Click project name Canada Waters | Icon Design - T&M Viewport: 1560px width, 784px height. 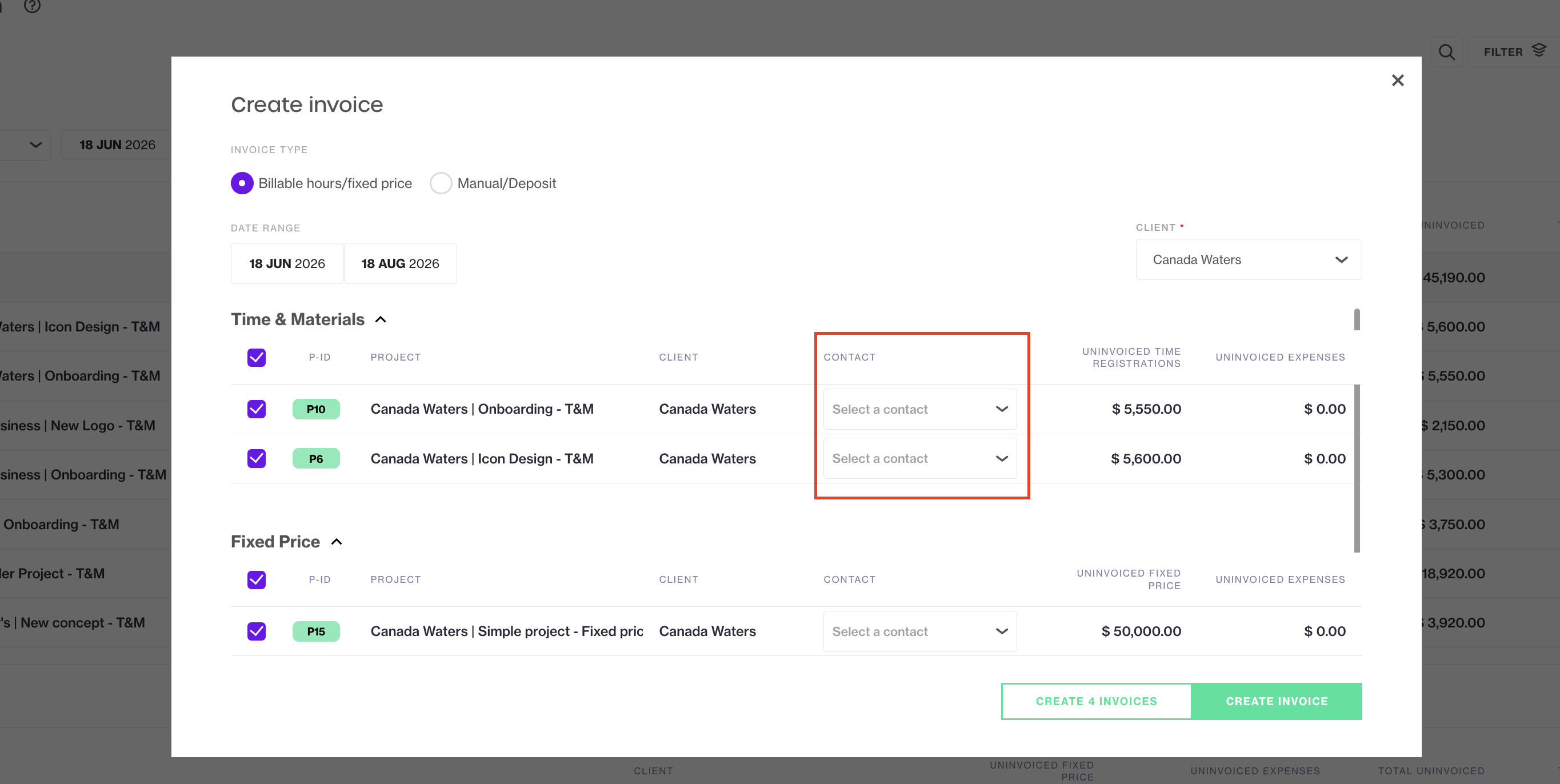[482, 459]
